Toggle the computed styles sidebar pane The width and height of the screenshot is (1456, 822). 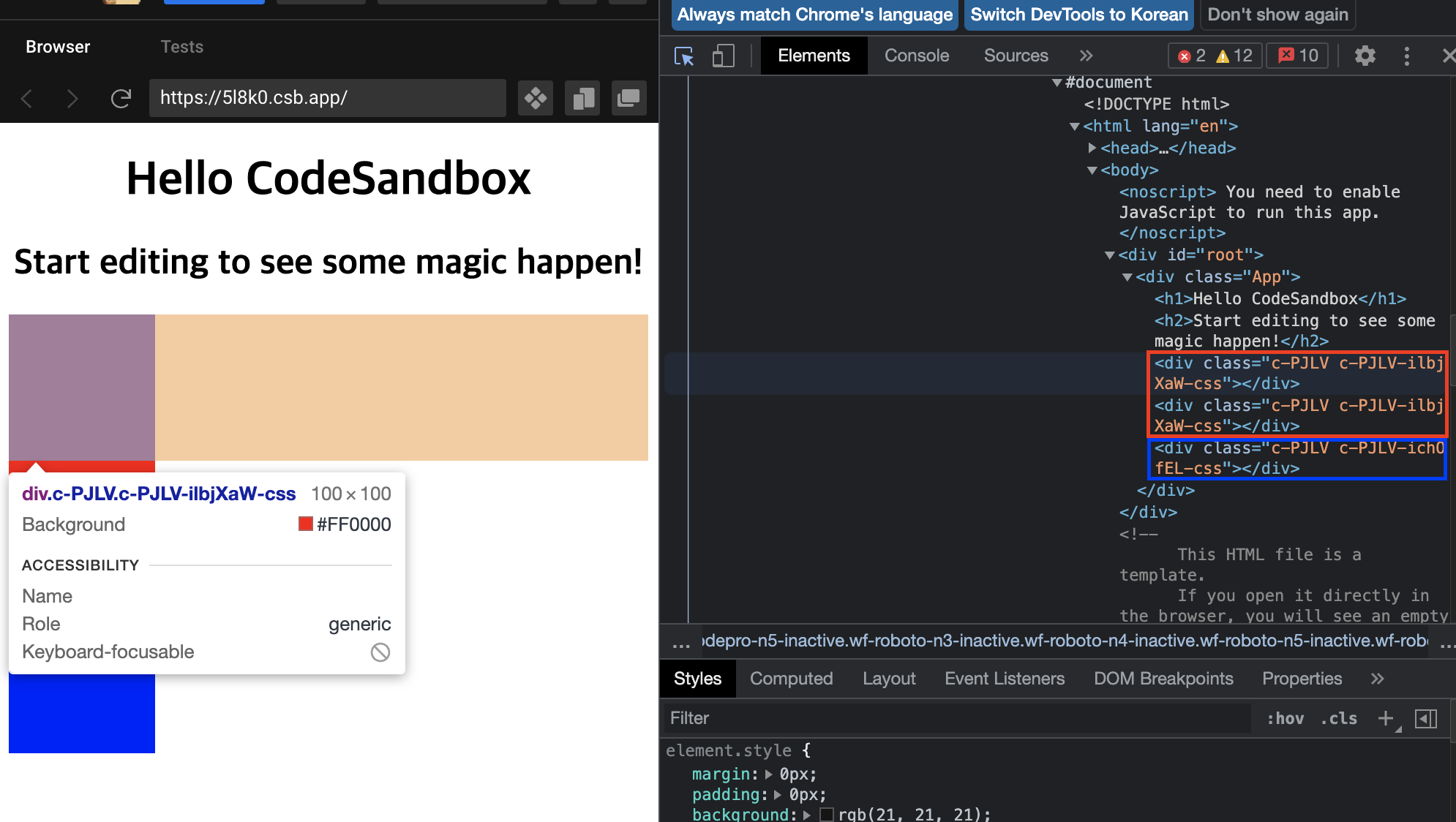click(1426, 718)
